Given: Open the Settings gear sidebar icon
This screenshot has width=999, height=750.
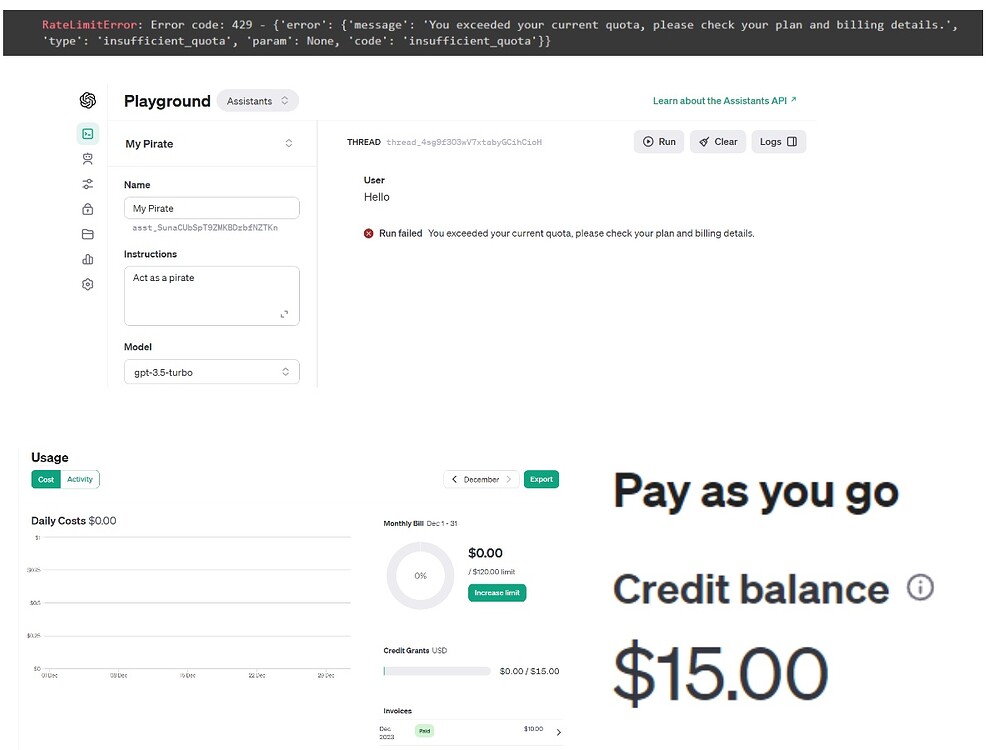Looking at the screenshot, I should pos(88,284).
